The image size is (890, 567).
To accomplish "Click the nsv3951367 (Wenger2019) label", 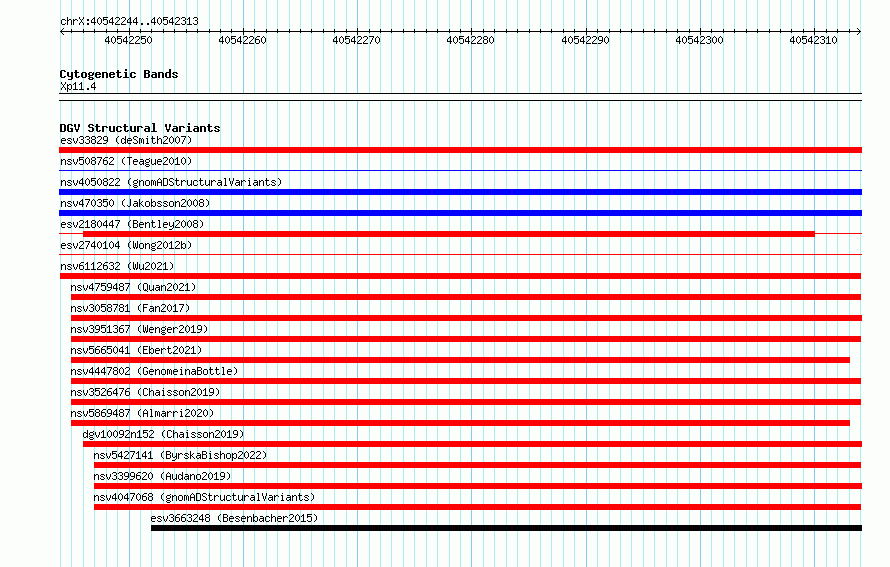I will [139, 329].
